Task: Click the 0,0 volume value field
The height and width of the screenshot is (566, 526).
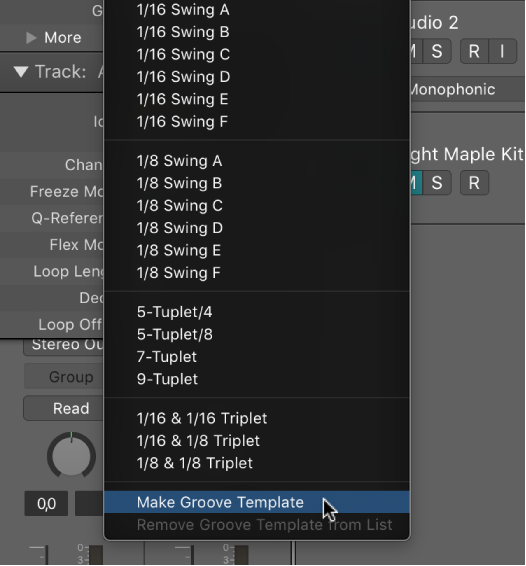Action: coord(46,504)
